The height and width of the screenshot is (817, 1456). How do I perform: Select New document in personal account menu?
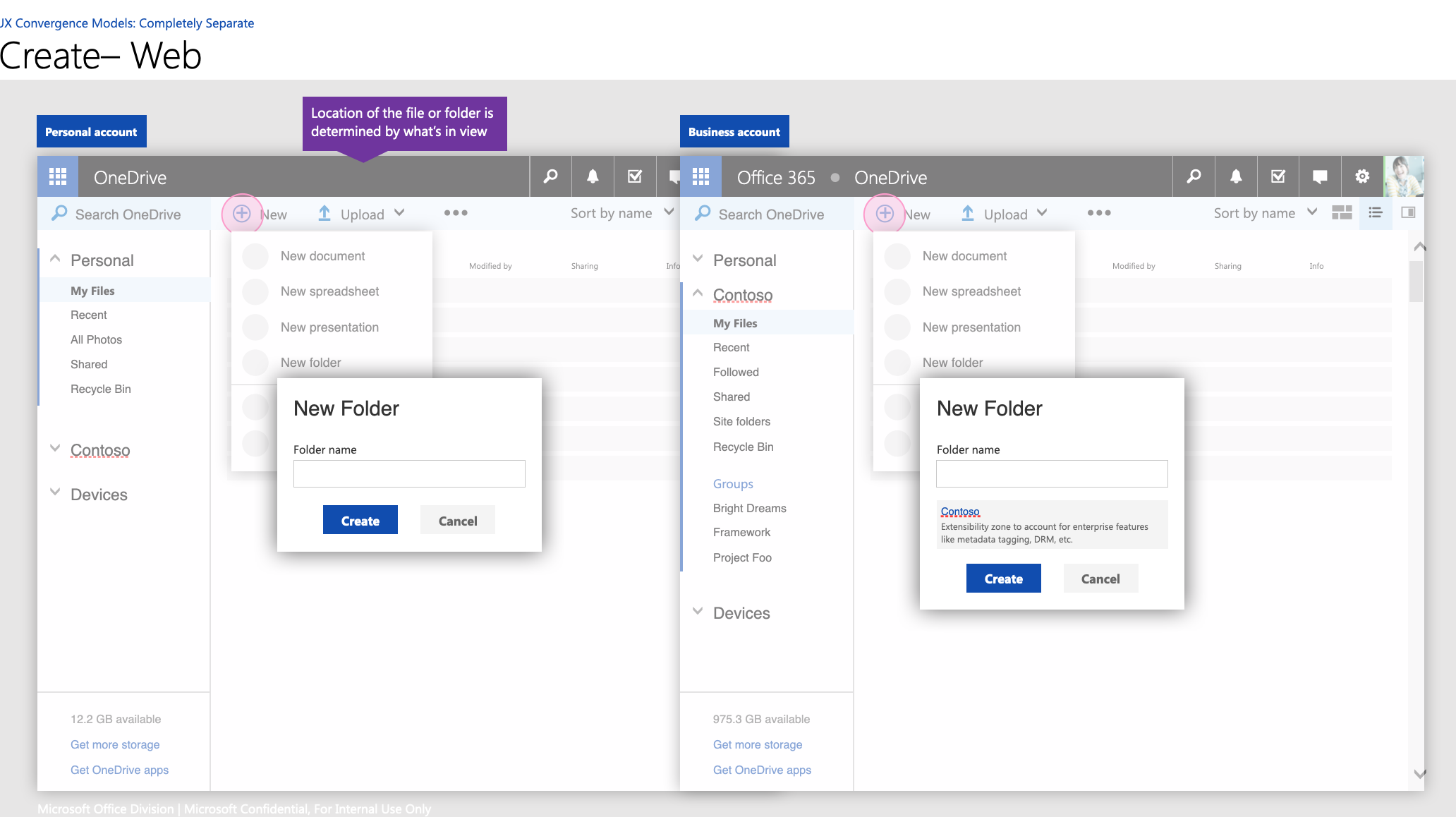[331, 256]
